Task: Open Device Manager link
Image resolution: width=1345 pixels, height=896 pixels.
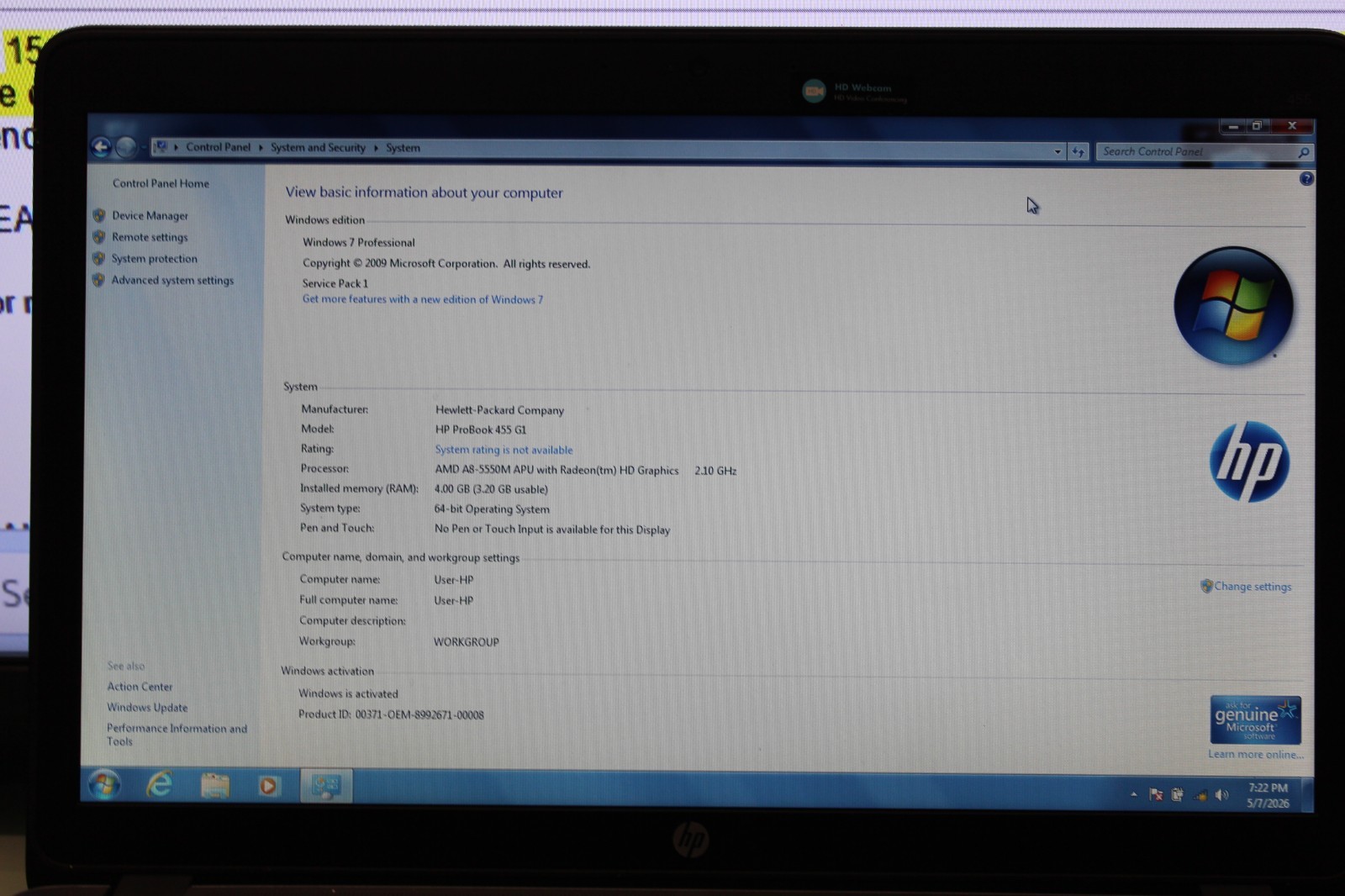Action: tap(150, 216)
